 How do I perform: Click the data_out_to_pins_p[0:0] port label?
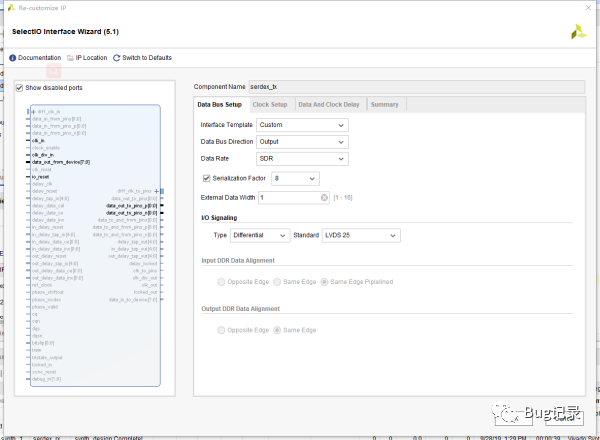tap(132, 206)
